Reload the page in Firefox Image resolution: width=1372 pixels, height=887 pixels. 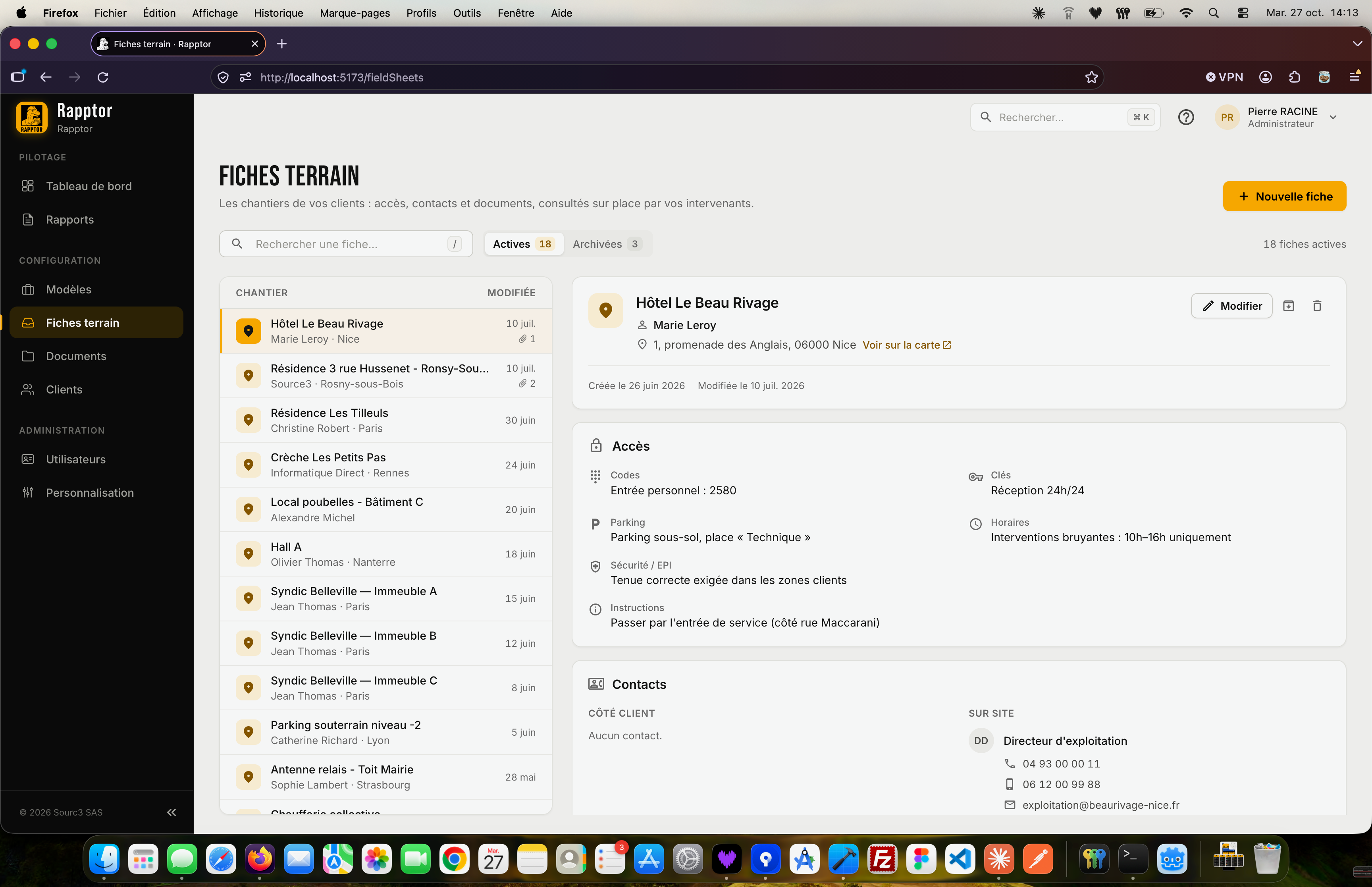pyautogui.click(x=103, y=77)
